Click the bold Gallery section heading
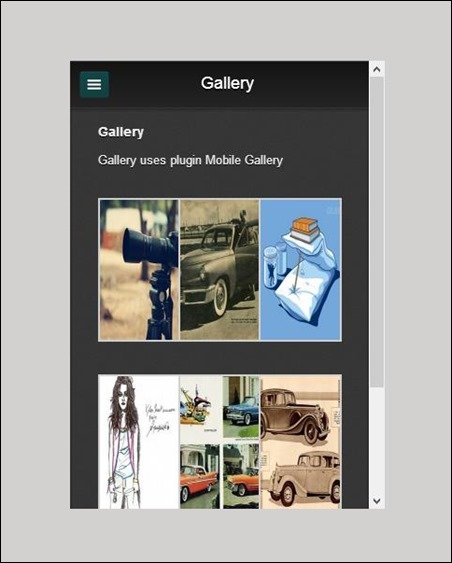452x563 pixels. pos(121,132)
